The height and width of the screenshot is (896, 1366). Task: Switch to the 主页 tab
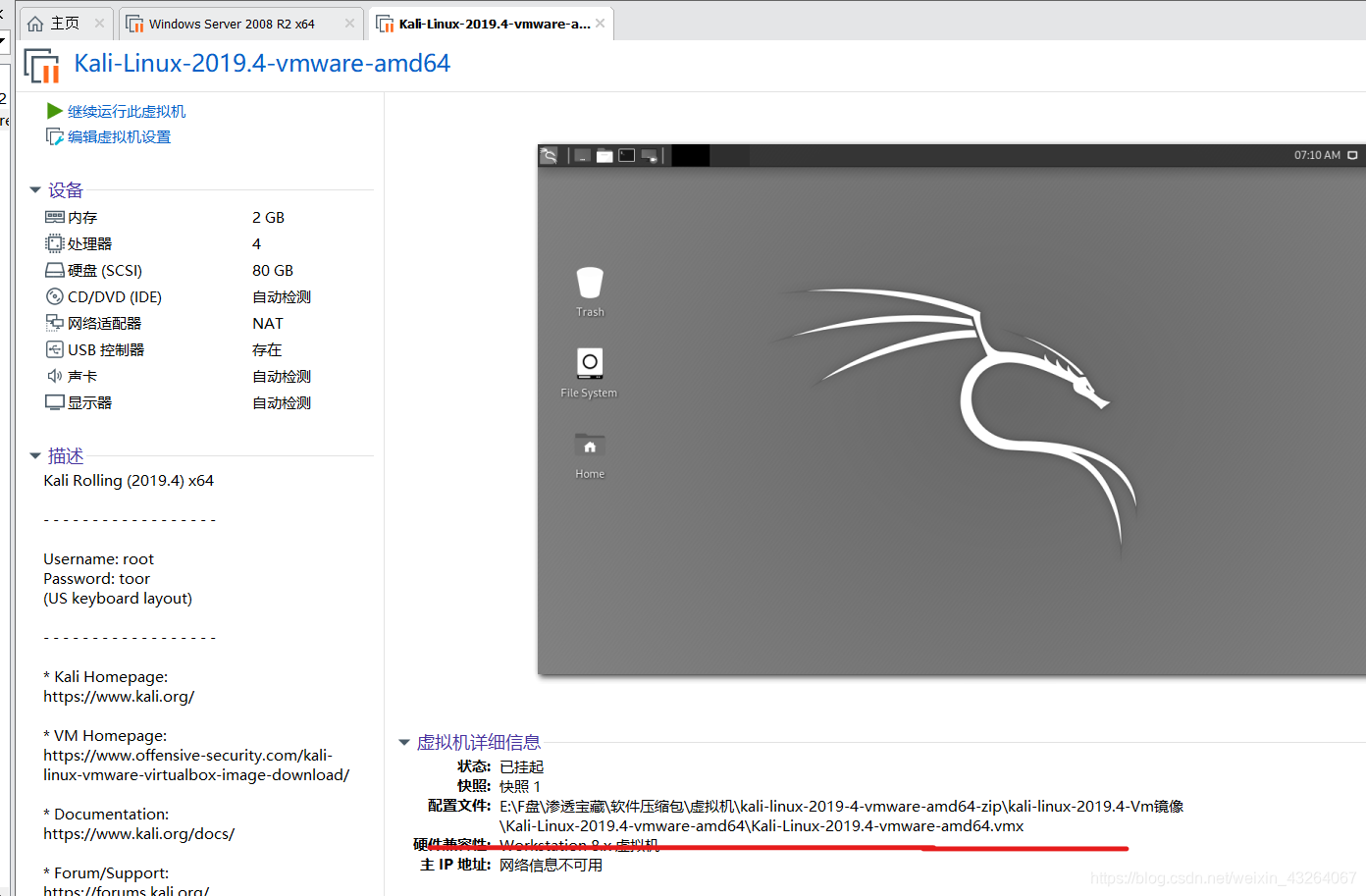tap(65, 24)
